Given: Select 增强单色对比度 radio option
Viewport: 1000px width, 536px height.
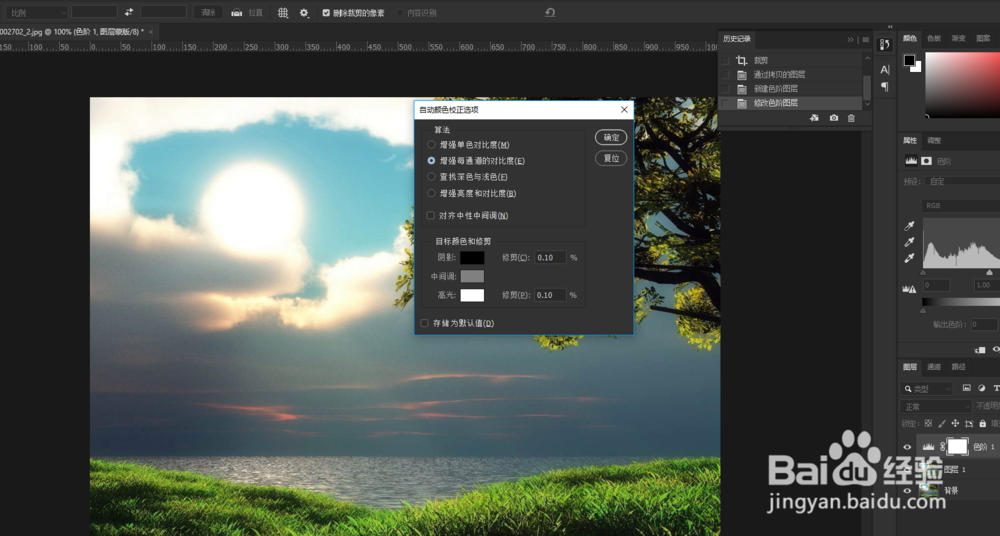Looking at the screenshot, I should click(431, 145).
